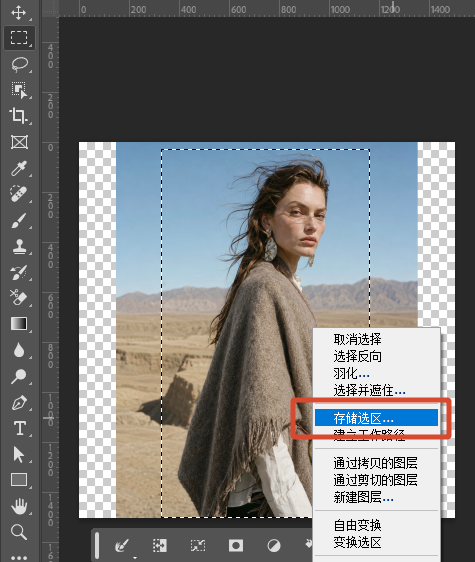Viewport: 475px width, 562px height.
Task: Open the three-dots edit toolbar menu
Action: [19, 558]
